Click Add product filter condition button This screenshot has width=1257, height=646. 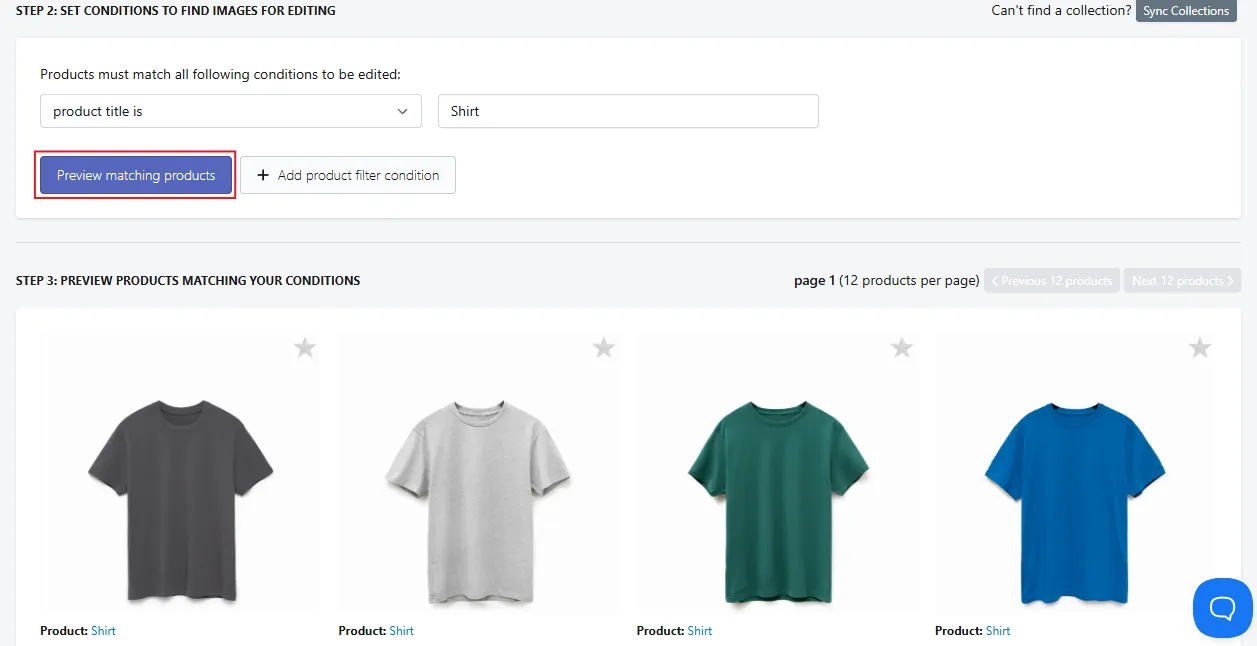pyautogui.click(x=348, y=175)
